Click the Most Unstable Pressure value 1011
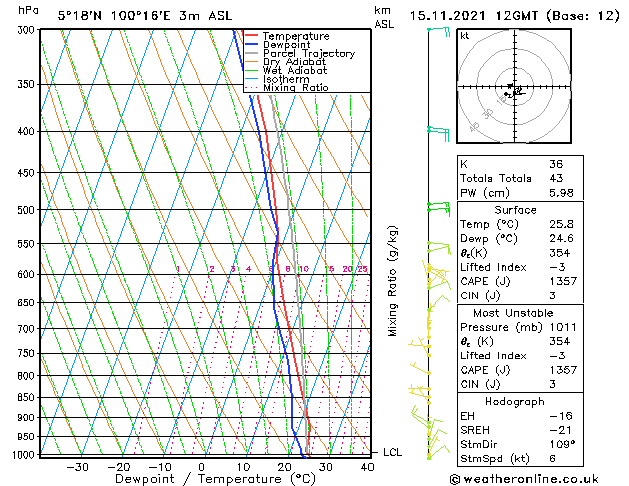 click(563, 327)
